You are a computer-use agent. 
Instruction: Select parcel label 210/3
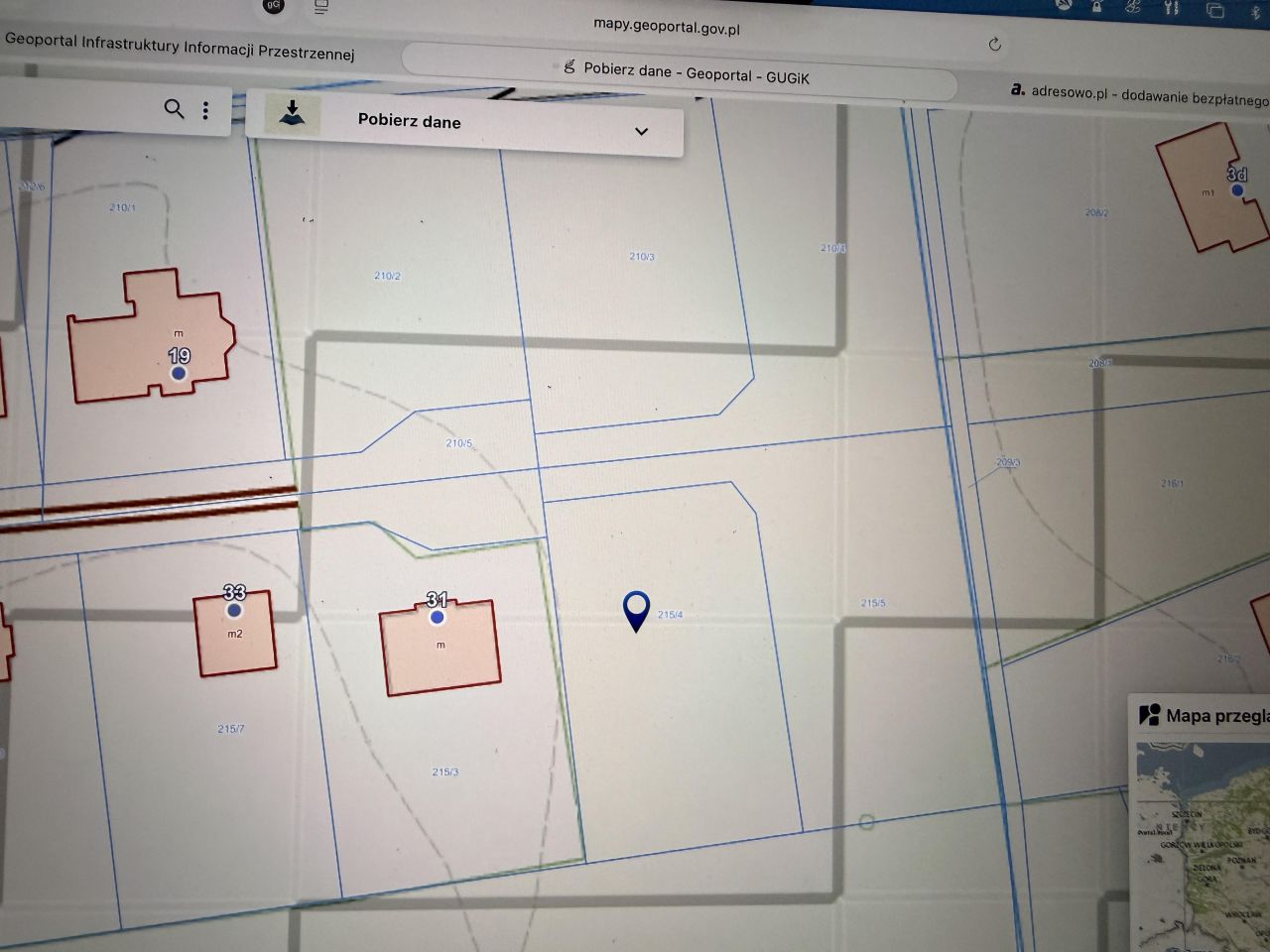point(642,256)
